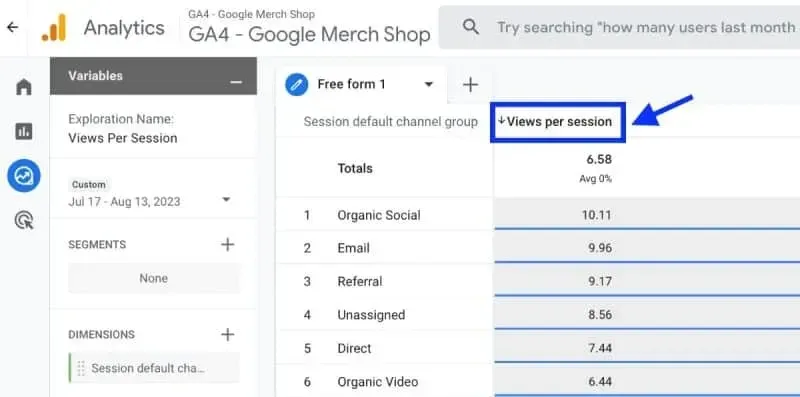Go back with the left arrow
Image resolution: width=800 pixels, height=397 pixels.
13,28
